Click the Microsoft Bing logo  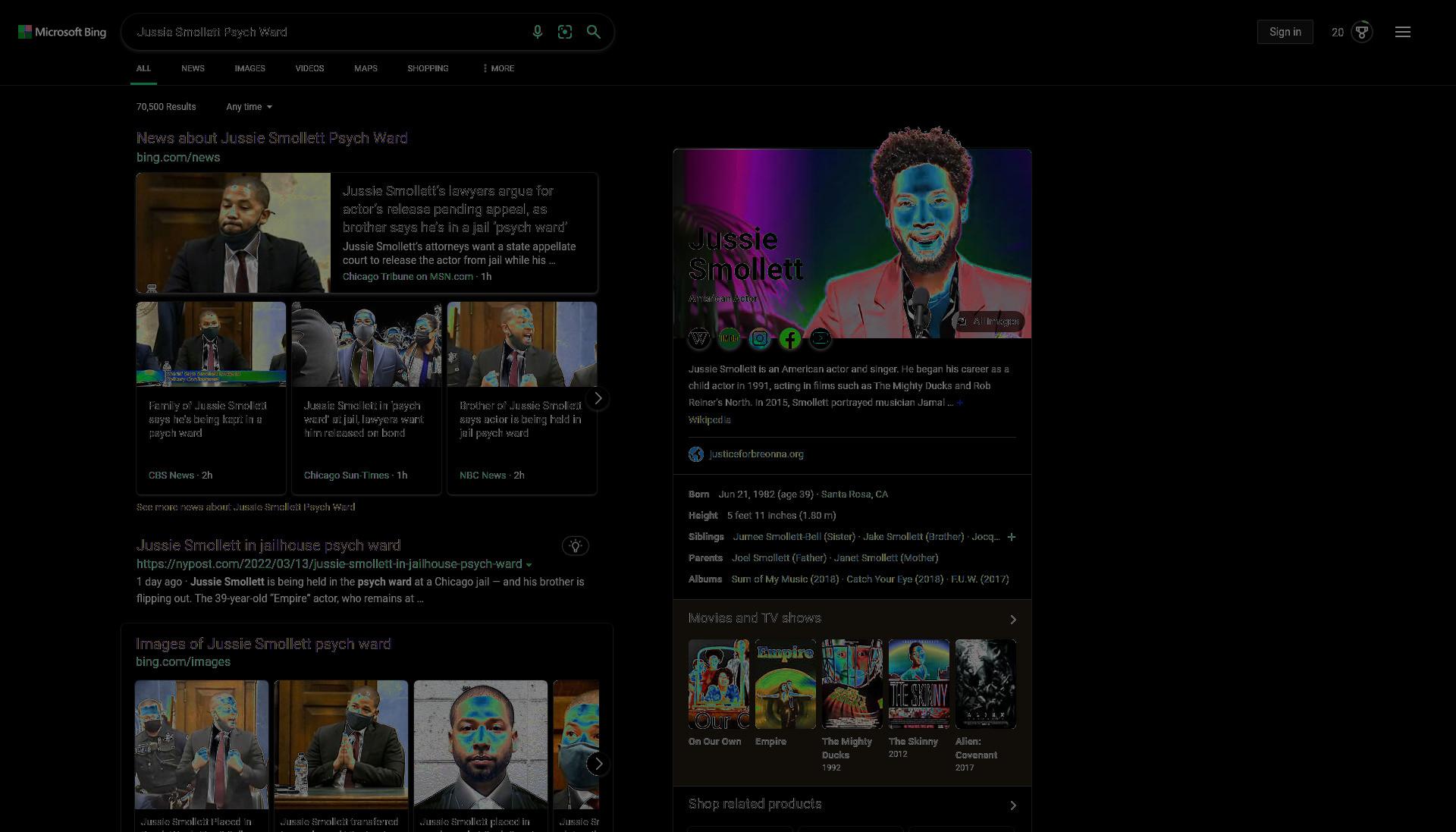pyautogui.click(x=62, y=32)
